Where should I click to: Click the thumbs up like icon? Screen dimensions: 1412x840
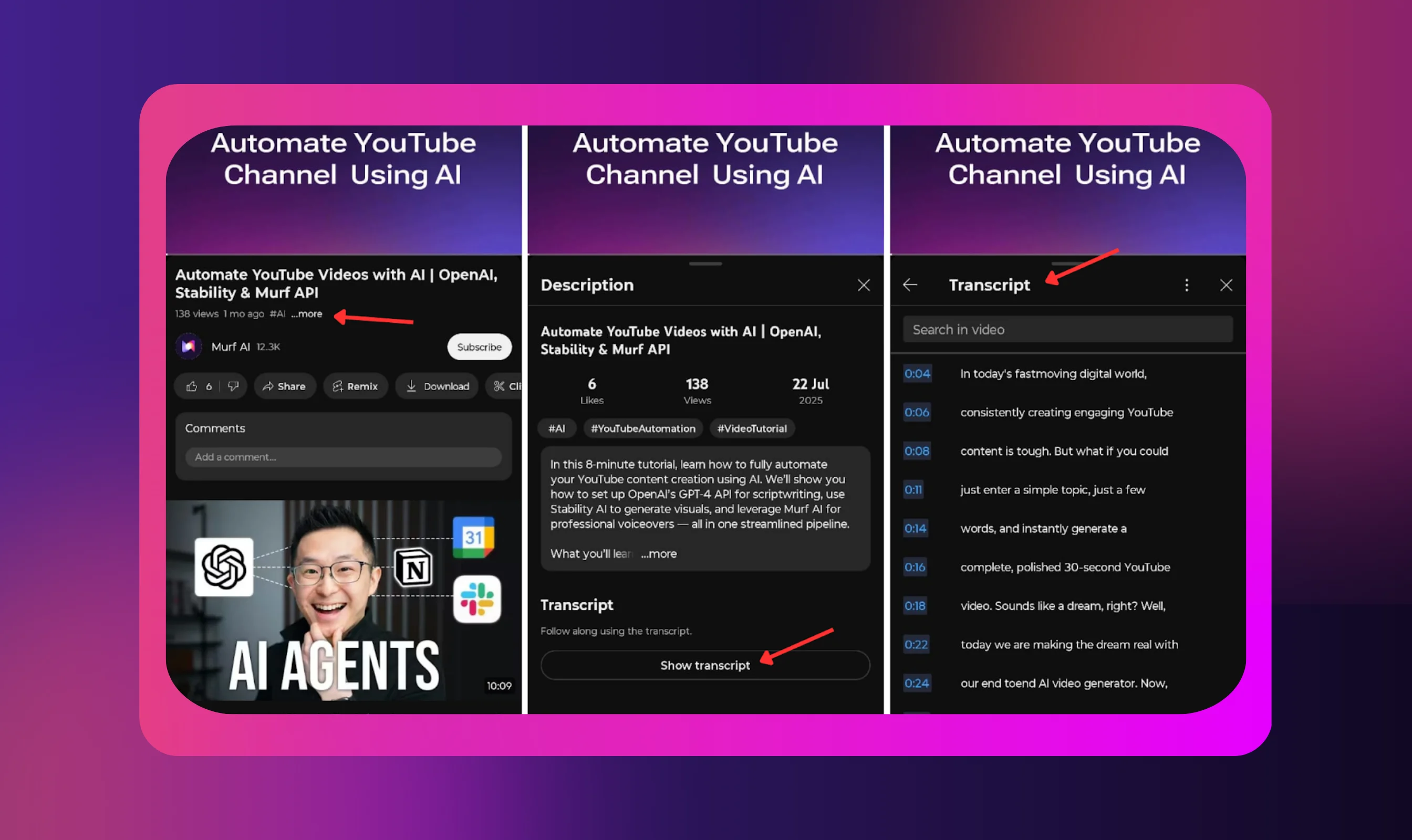[192, 386]
